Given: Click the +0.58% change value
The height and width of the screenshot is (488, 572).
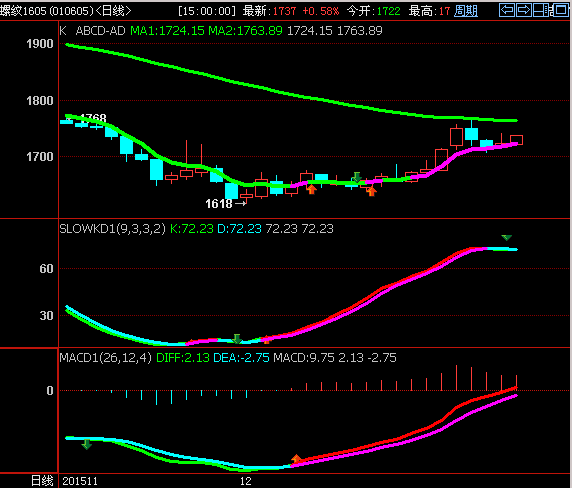Looking at the screenshot, I should point(321,11).
